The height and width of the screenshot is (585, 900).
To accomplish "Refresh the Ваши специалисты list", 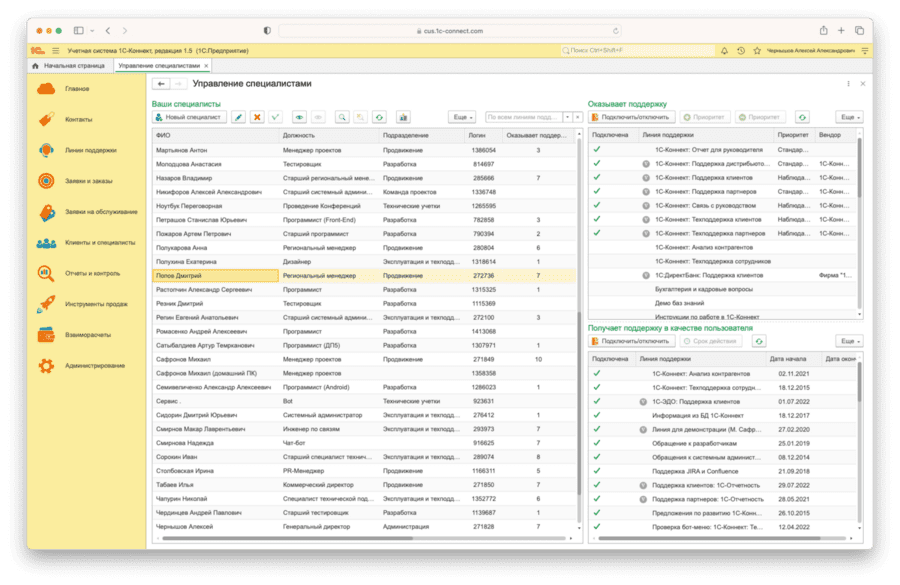I will pyautogui.click(x=379, y=117).
